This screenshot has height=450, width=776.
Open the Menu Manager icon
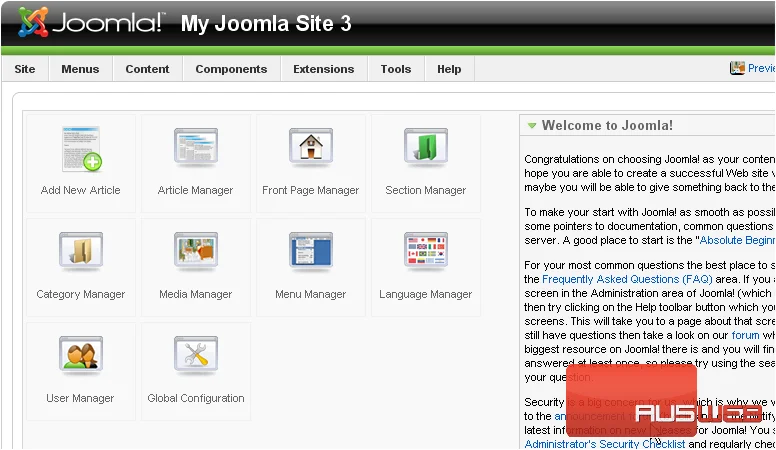click(x=311, y=251)
